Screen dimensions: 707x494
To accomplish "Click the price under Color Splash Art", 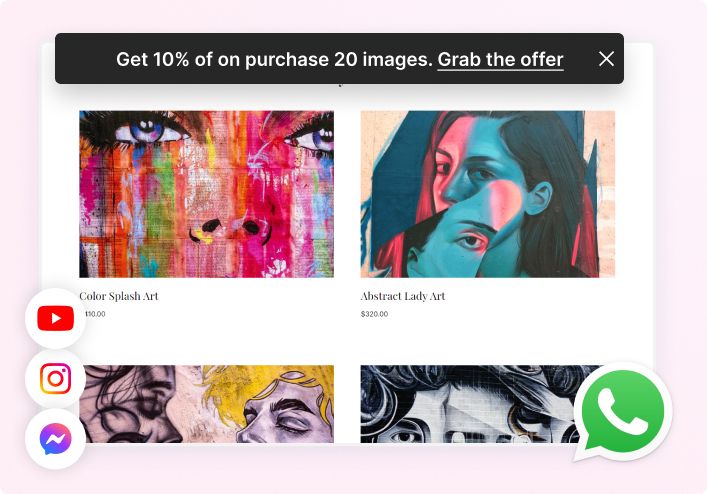I will coord(95,314).
